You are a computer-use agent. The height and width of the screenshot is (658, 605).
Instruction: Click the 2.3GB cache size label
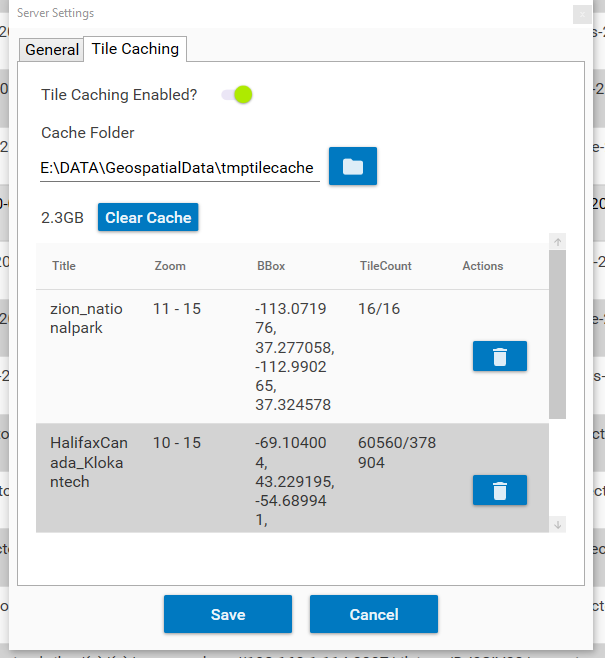pos(62,218)
